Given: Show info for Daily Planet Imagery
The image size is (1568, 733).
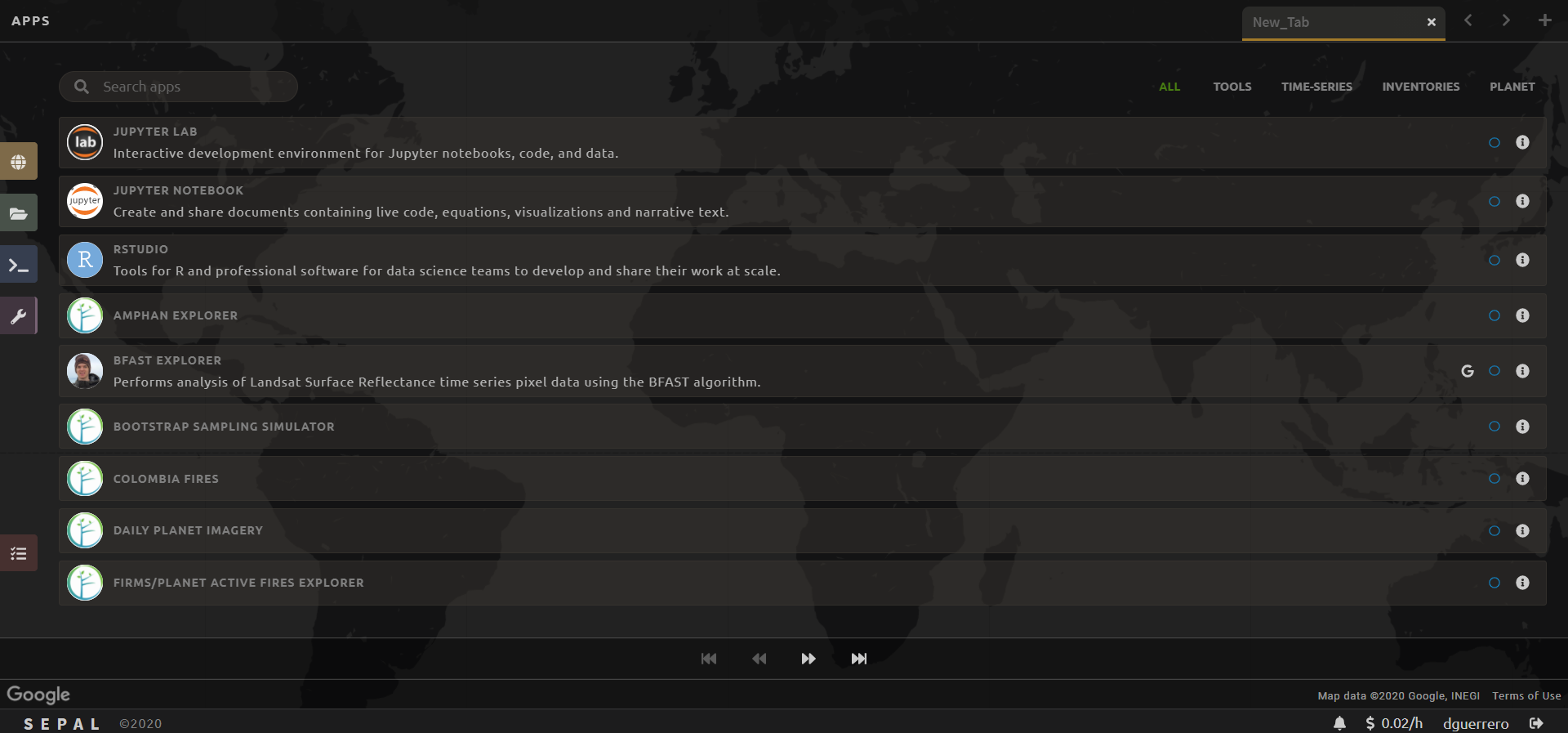Looking at the screenshot, I should (x=1522, y=531).
